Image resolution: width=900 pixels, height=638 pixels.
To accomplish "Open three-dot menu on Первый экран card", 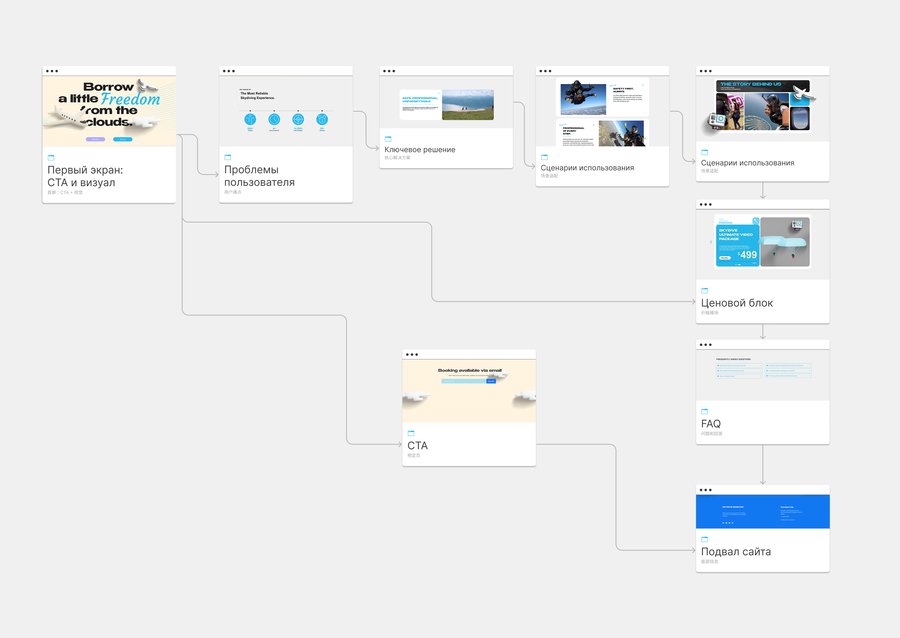I will pos(52,71).
